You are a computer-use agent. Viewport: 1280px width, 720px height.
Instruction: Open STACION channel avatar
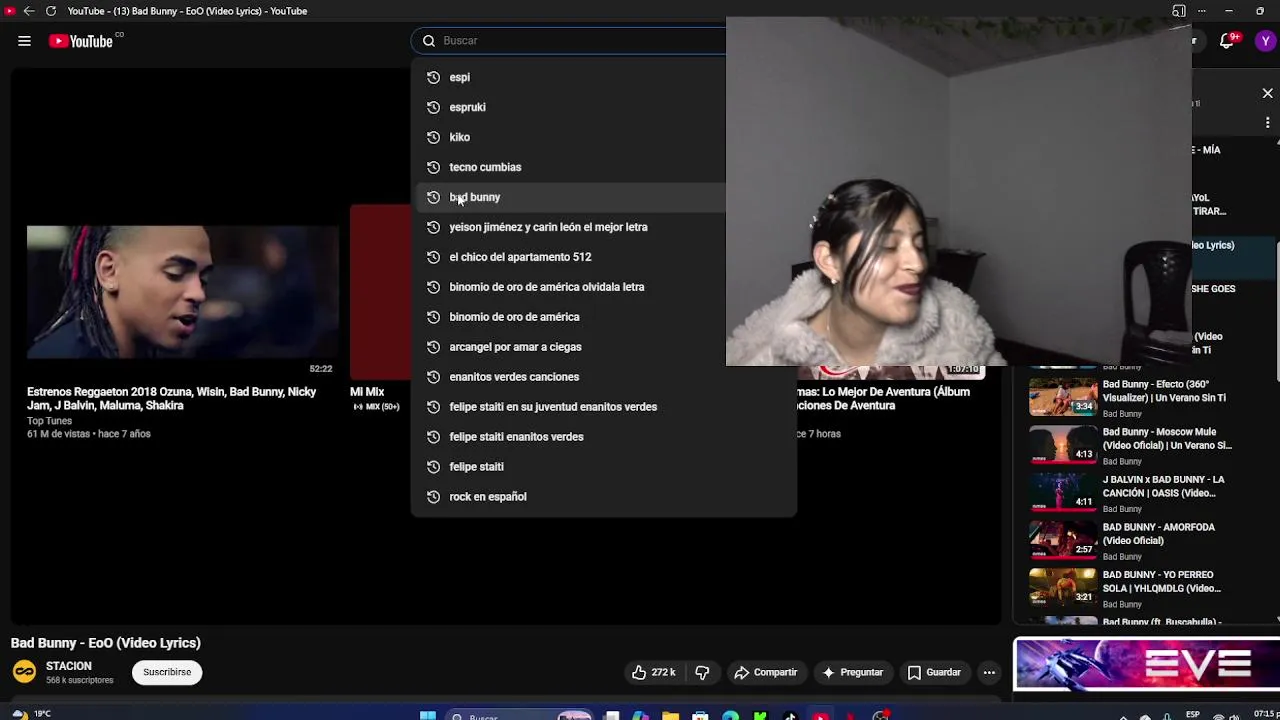[x=25, y=672]
